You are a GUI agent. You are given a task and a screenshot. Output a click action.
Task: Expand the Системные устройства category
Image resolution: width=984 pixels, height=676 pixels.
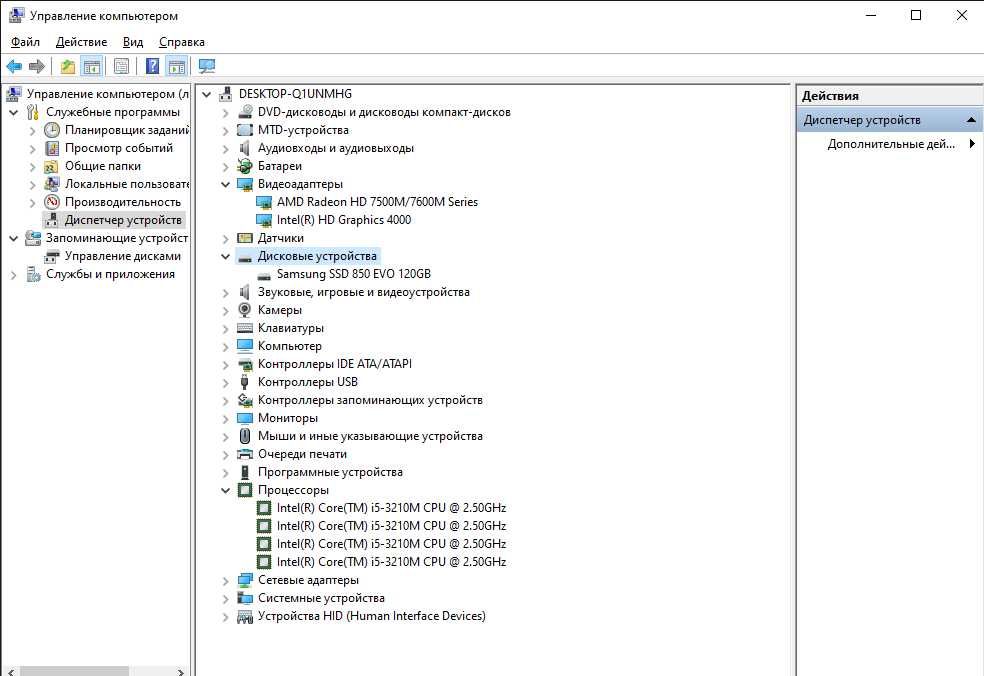point(225,599)
